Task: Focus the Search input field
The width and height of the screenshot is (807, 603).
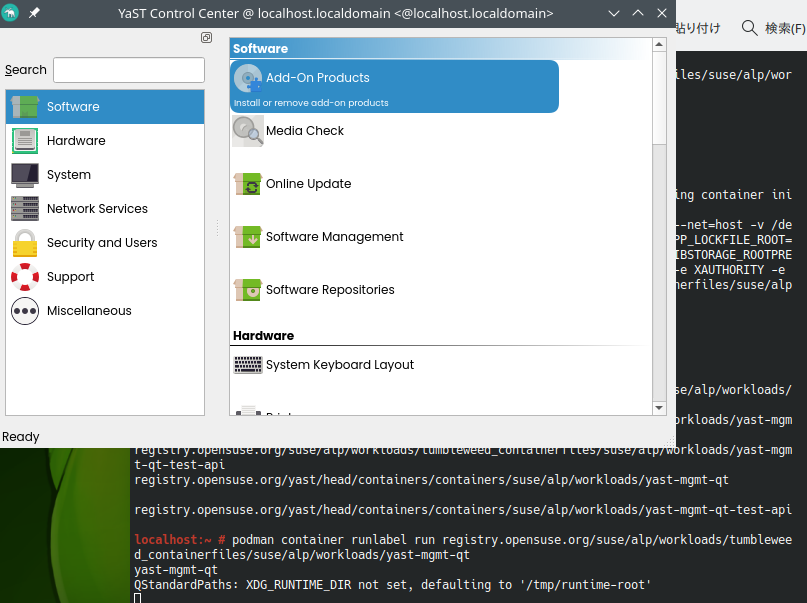Action: 129,70
